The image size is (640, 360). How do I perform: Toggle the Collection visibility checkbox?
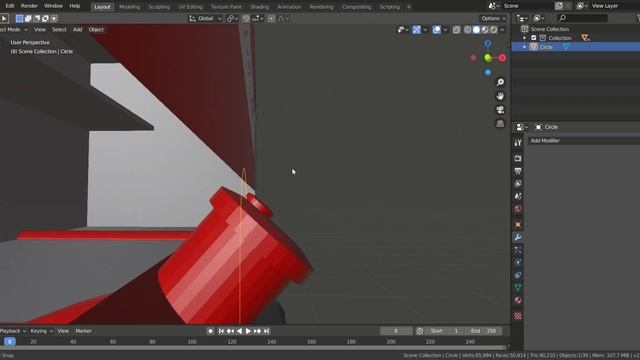533,38
